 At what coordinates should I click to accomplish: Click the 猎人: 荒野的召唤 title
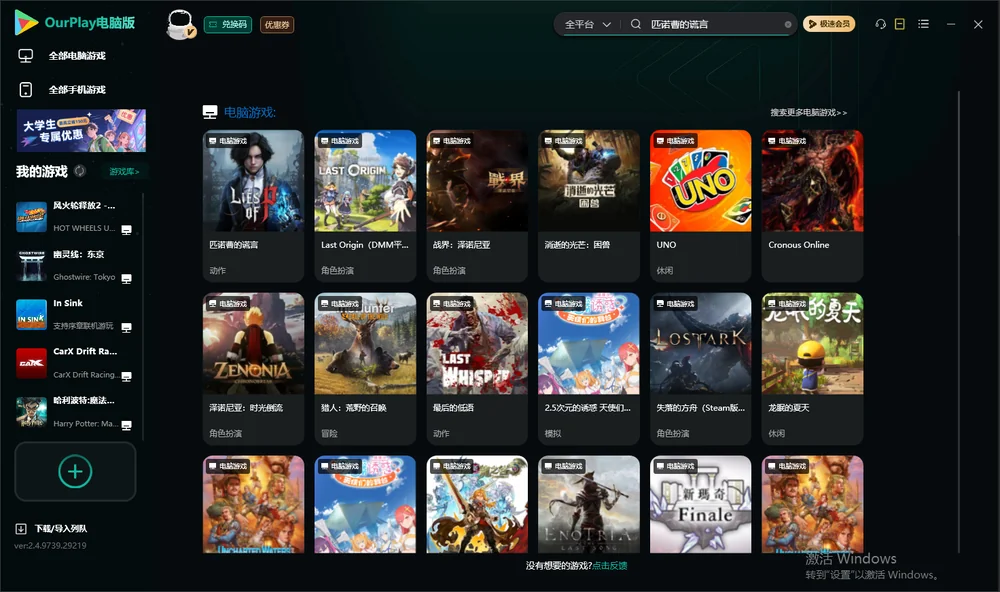point(354,408)
